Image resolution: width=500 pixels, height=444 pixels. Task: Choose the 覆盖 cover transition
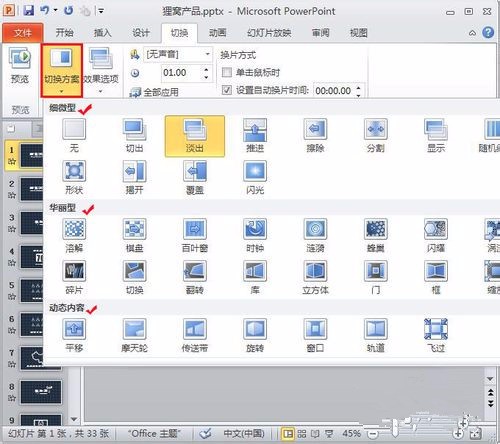point(195,178)
